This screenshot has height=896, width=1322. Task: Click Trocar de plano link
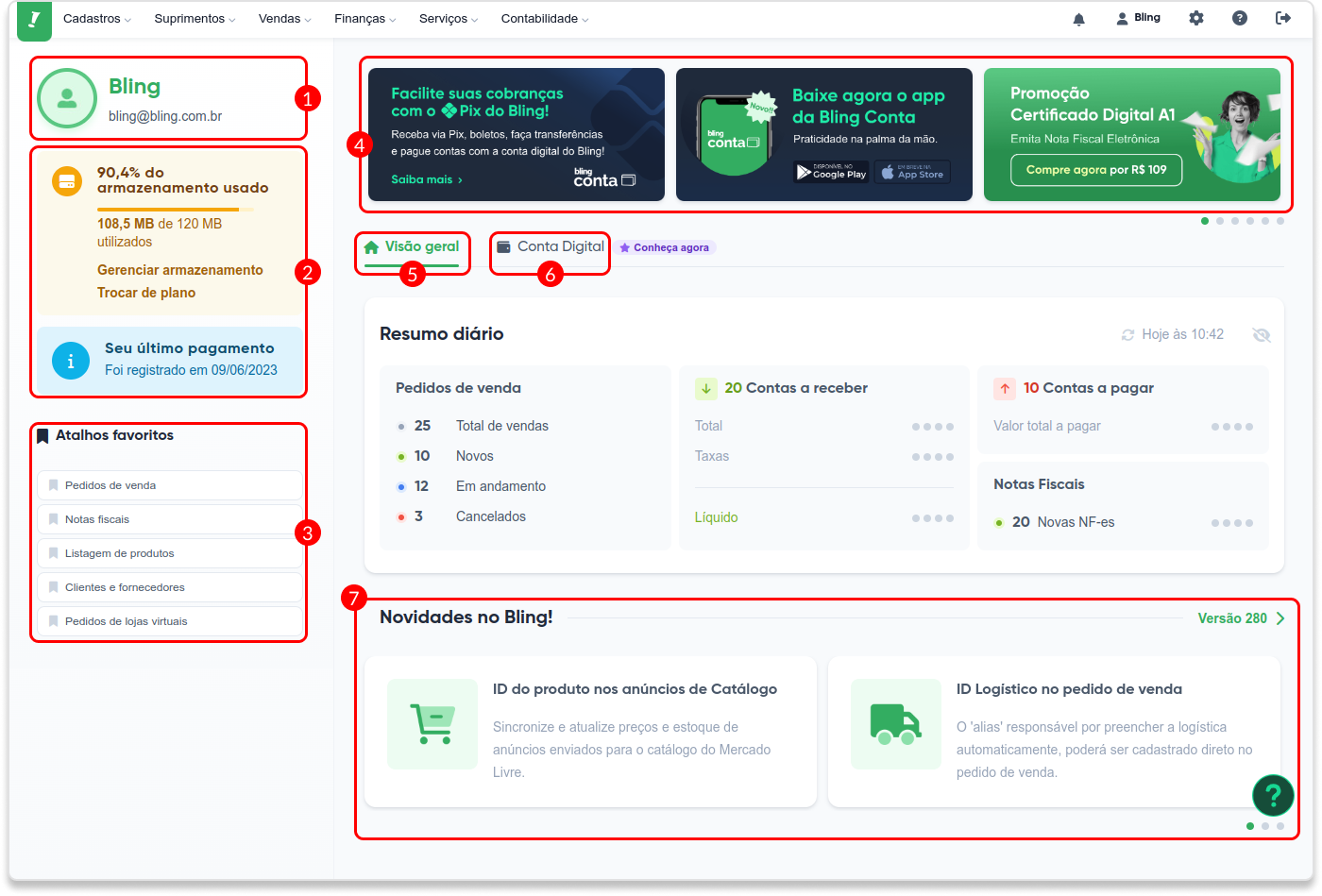tap(146, 293)
